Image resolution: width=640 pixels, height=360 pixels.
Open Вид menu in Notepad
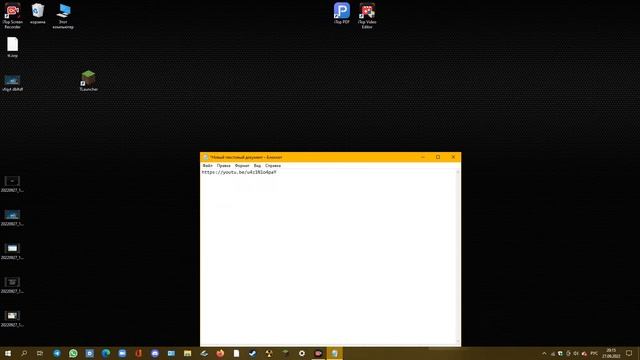tap(257, 166)
